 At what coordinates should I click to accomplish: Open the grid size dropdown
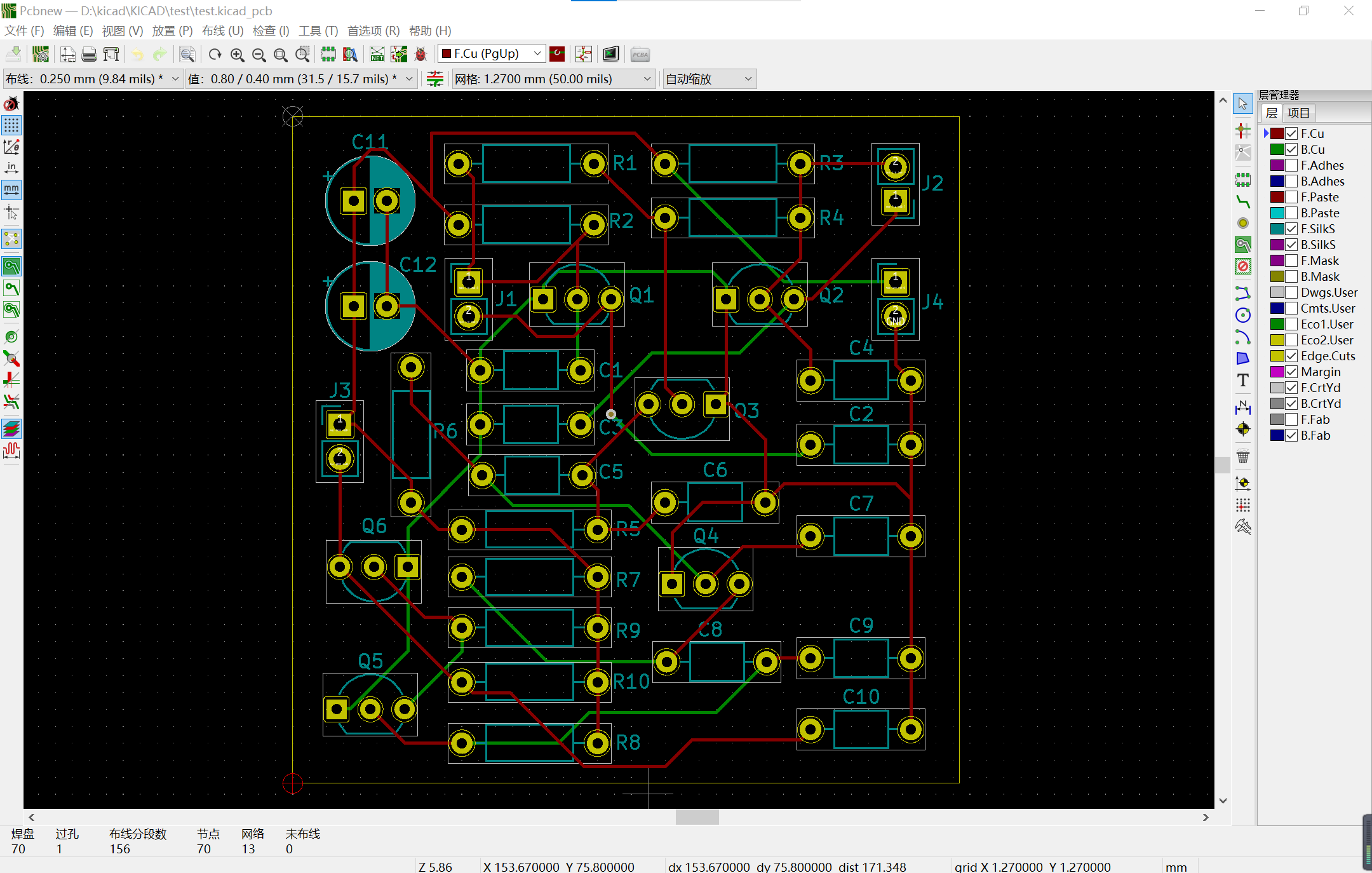tap(553, 79)
